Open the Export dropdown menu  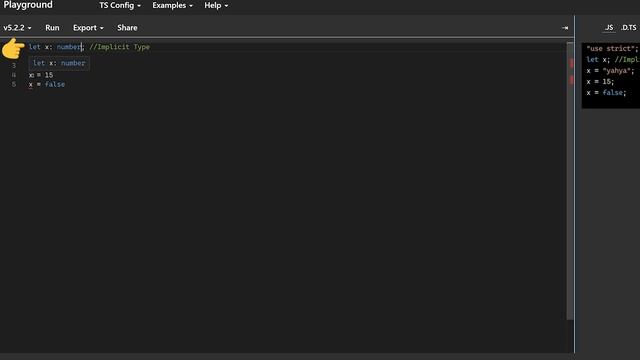click(x=88, y=28)
